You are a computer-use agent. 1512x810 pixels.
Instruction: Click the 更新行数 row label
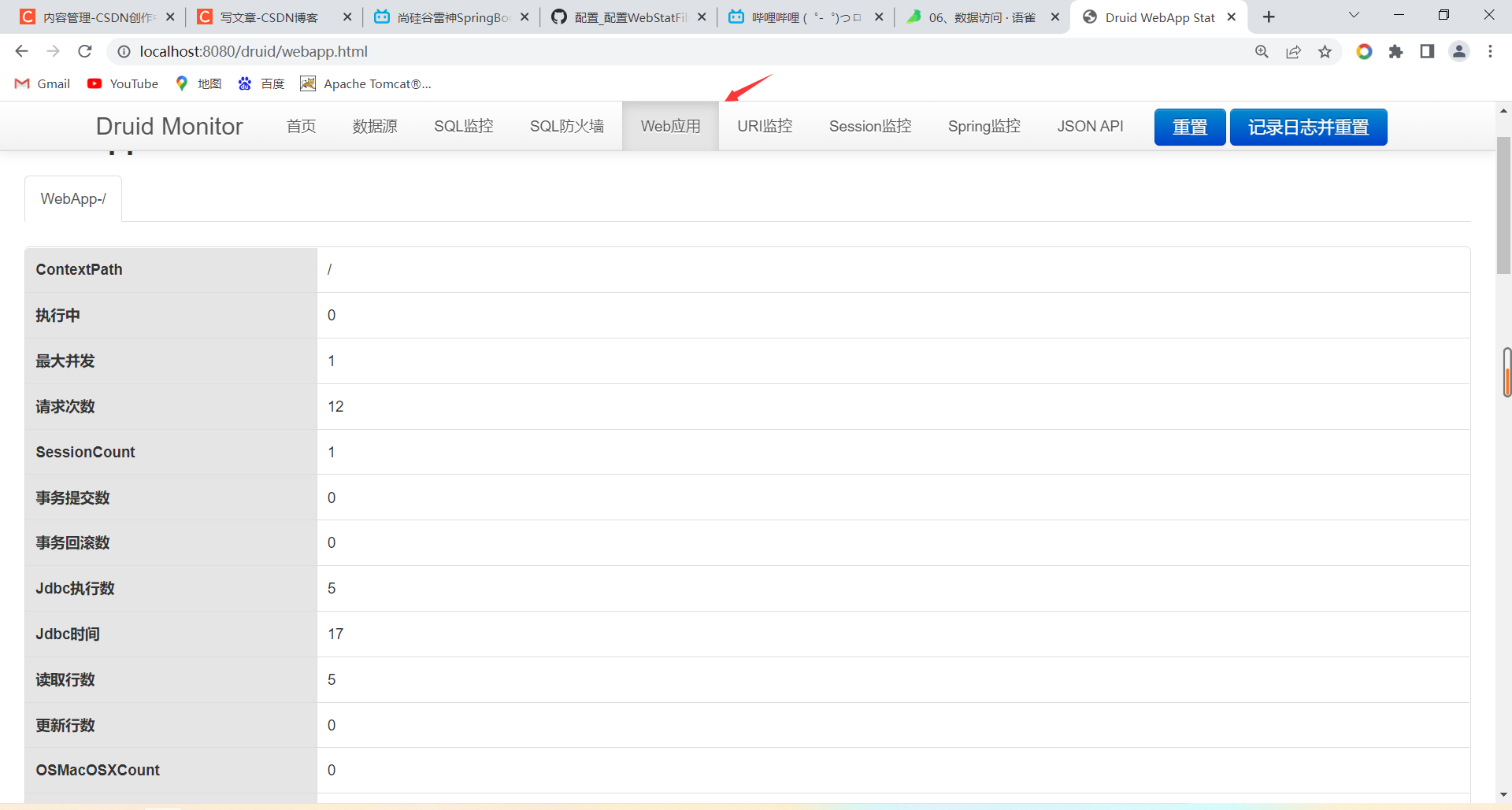(65, 725)
